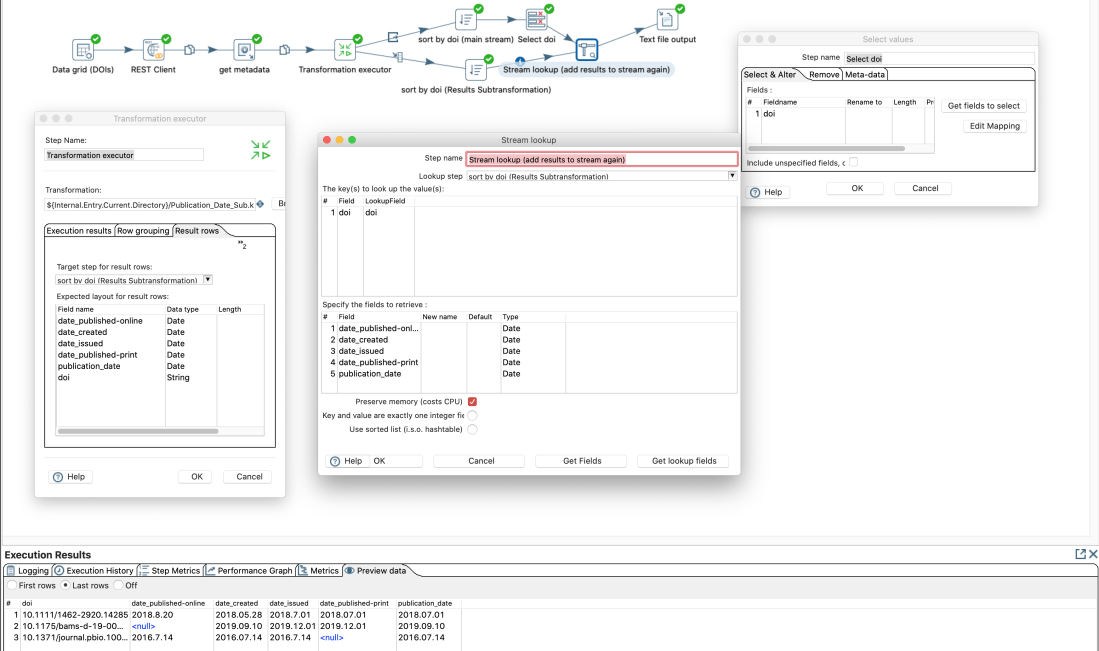The image size is (1099, 651).
Task: Click the Transformation executor step icon
Action: 344,50
